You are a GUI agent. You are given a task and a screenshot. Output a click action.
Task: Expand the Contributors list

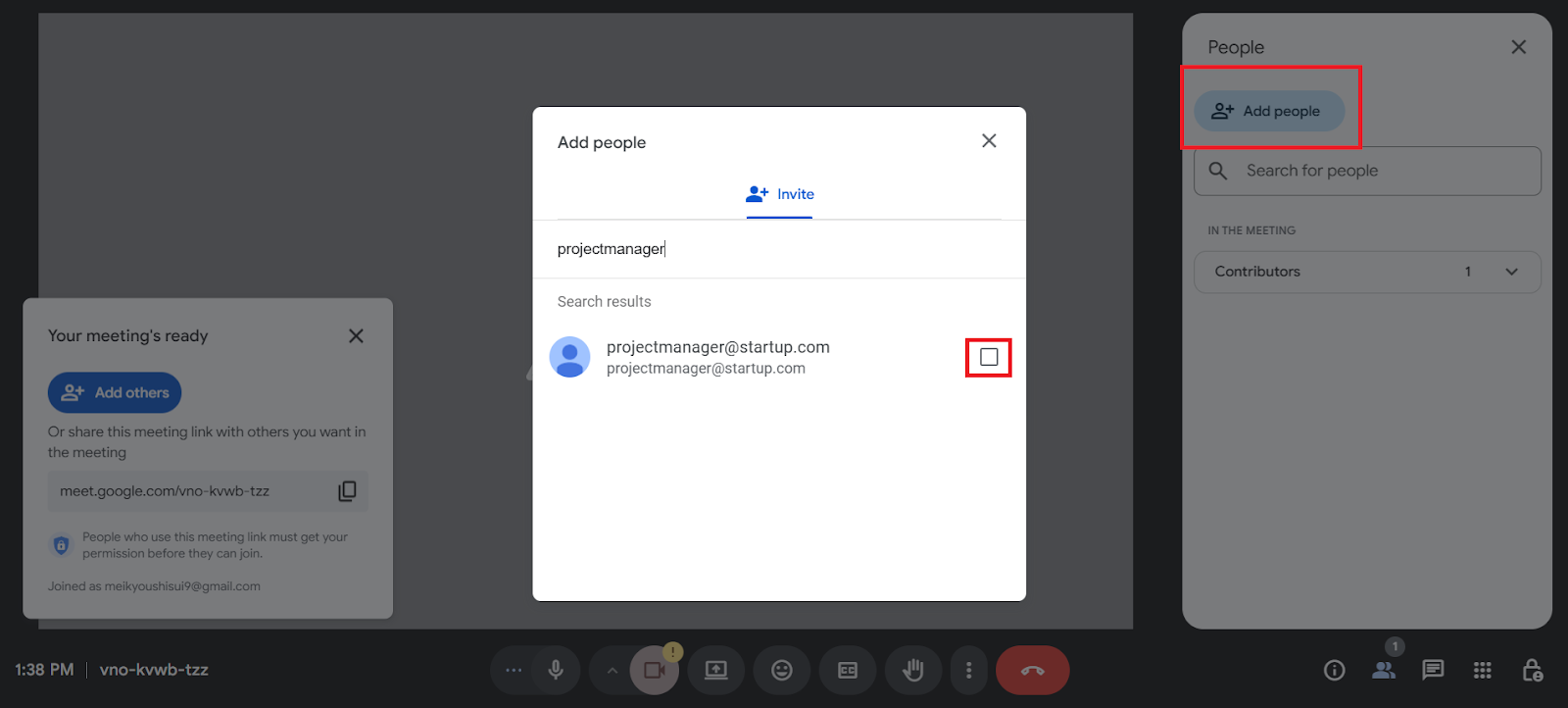point(1511,273)
